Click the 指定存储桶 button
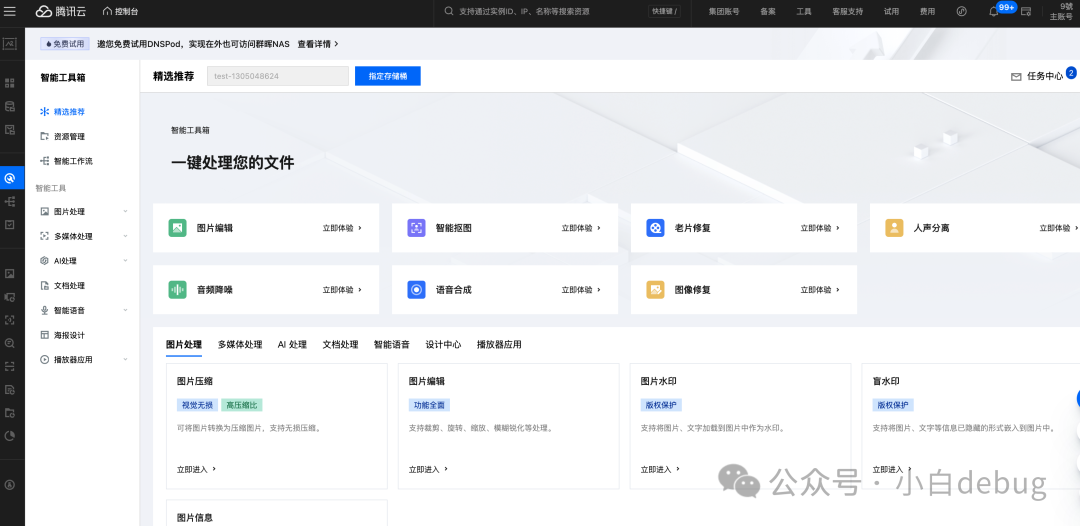 [x=388, y=76]
